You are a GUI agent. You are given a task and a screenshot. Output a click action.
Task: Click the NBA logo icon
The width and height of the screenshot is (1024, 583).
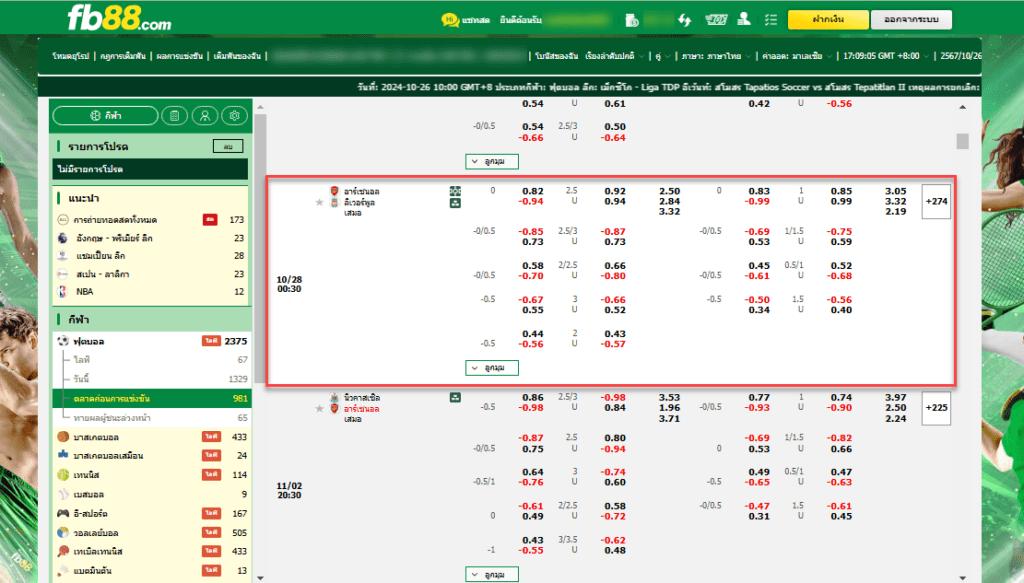[63, 292]
